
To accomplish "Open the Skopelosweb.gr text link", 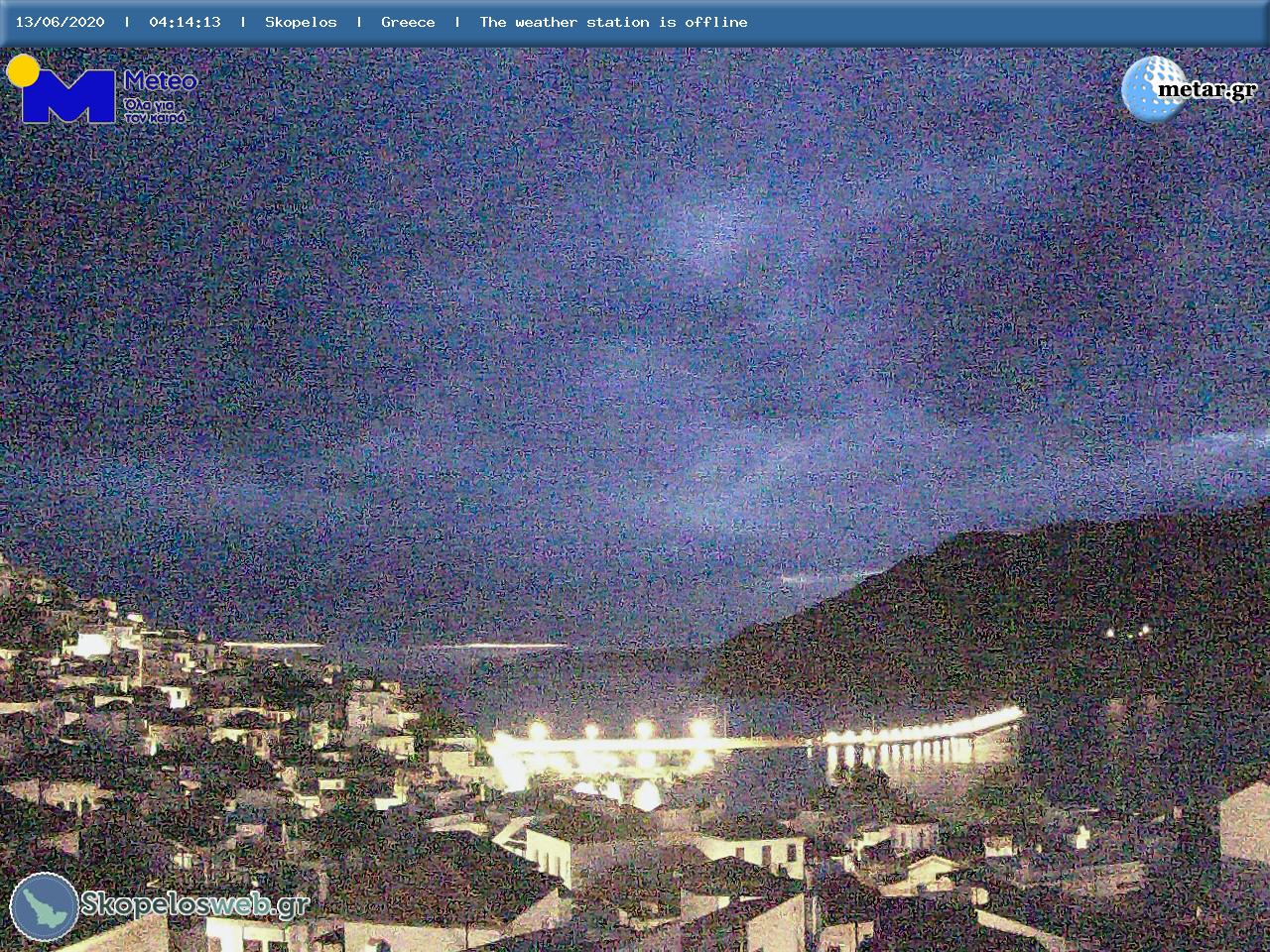I will 194,904.
